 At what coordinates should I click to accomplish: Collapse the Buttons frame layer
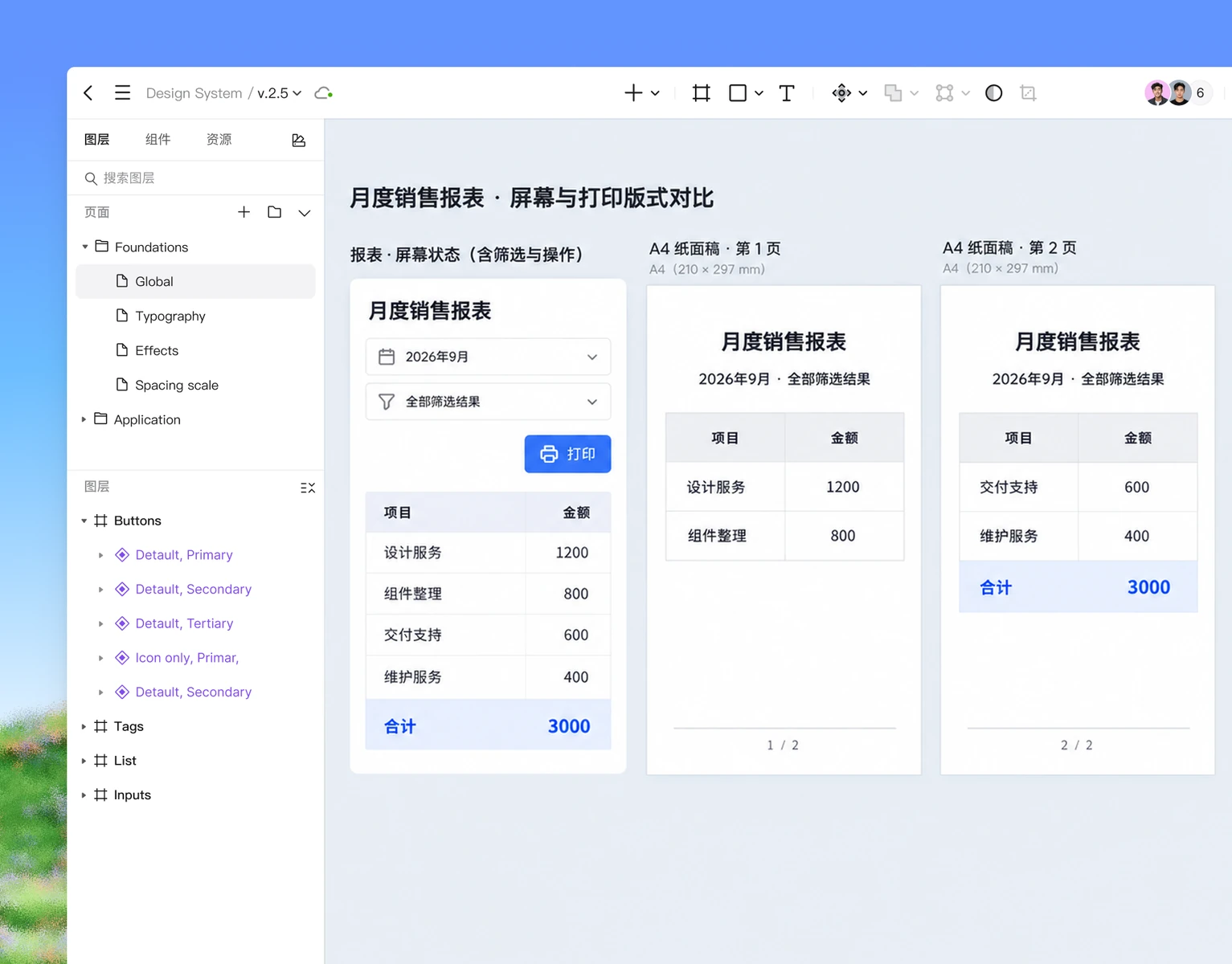pos(84,521)
